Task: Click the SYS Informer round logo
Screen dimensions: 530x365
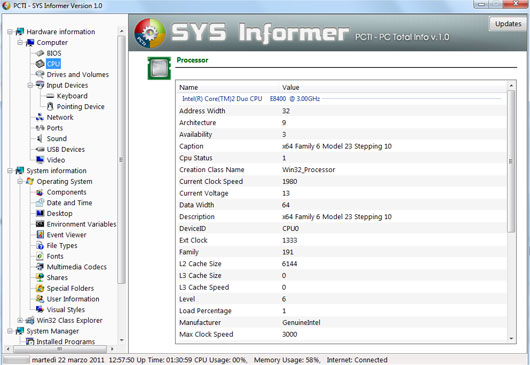Action: coord(150,33)
